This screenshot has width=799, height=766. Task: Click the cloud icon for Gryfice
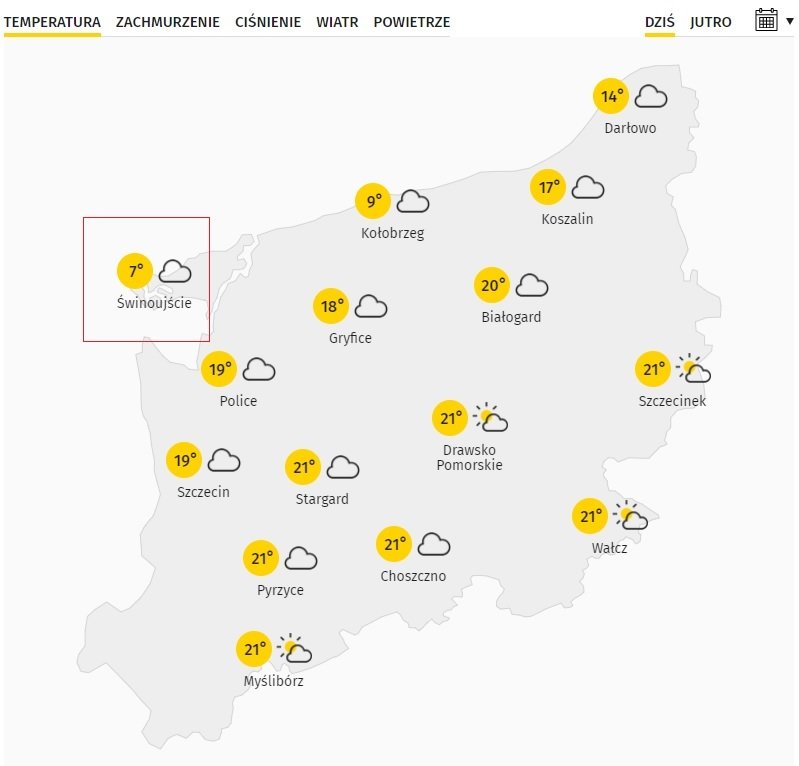click(370, 306)
